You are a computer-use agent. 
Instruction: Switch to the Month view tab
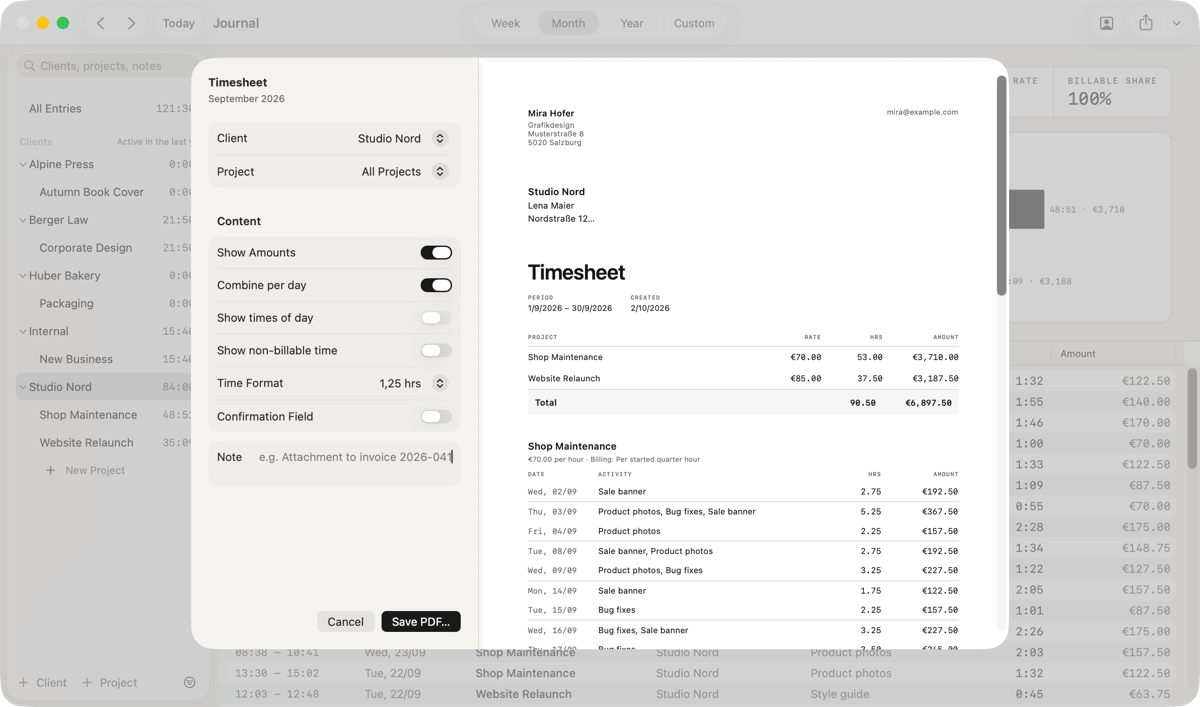(568, 23)
